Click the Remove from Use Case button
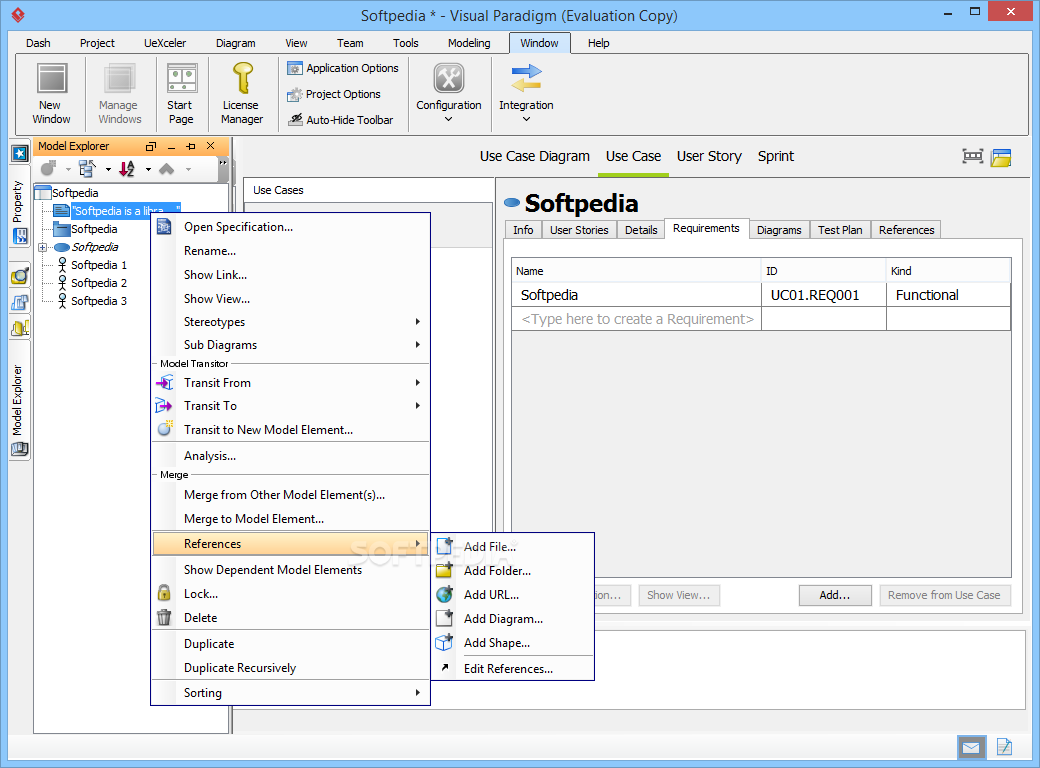This screenshot has height=768, width=1040. pyautogui.click(x=944, y=596)
